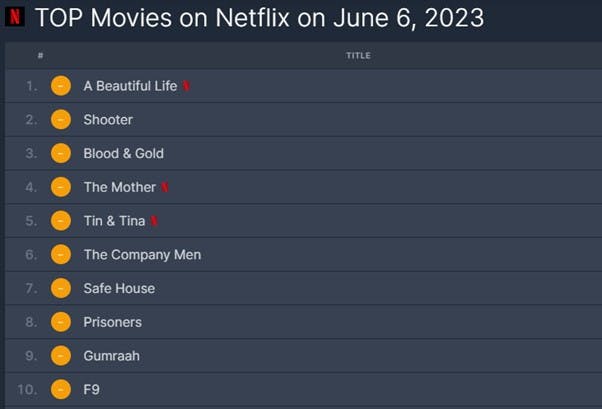
Task: Click the Netflix N badge after Tin & Tina
Action: pos(155,221)
